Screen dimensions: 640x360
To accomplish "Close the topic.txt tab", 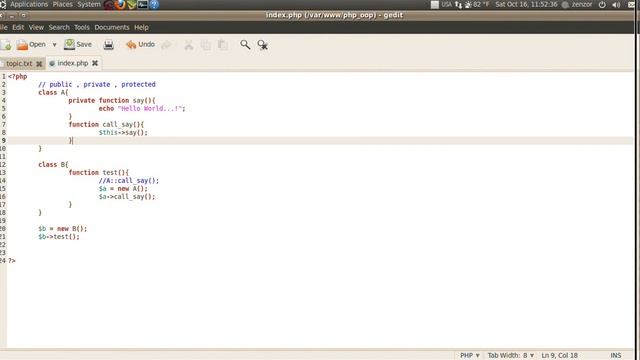I will [x=39, y=64].
